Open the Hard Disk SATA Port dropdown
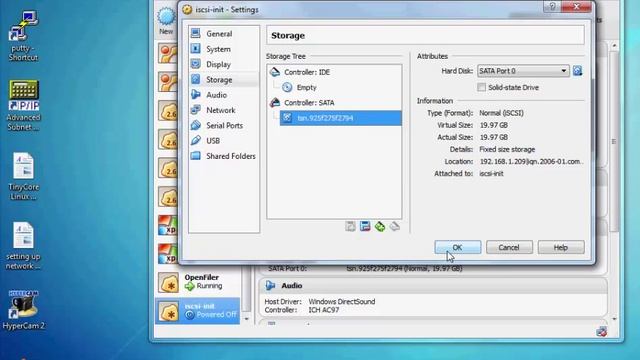The height and width of the screenshot is (360, 640). [x=523, y=71]
